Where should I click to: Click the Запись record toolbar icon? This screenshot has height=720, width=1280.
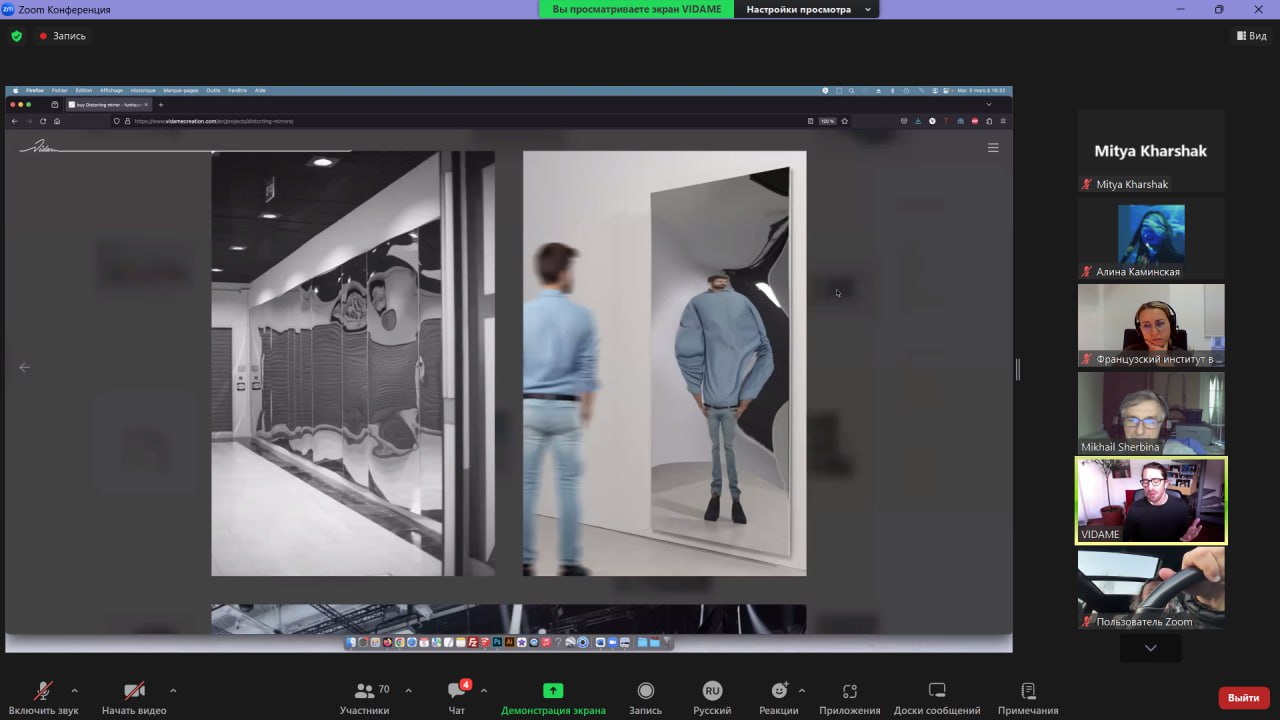pos(645,697)
